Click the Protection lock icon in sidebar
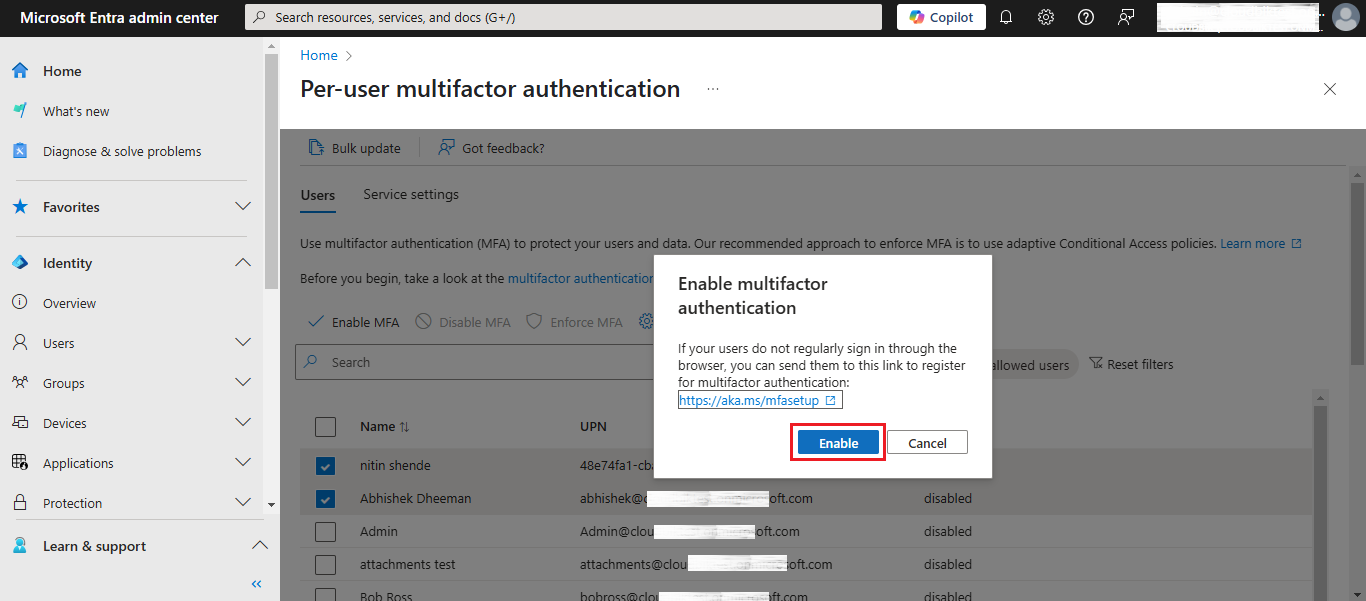1366x601 pixels. (20, 503)
